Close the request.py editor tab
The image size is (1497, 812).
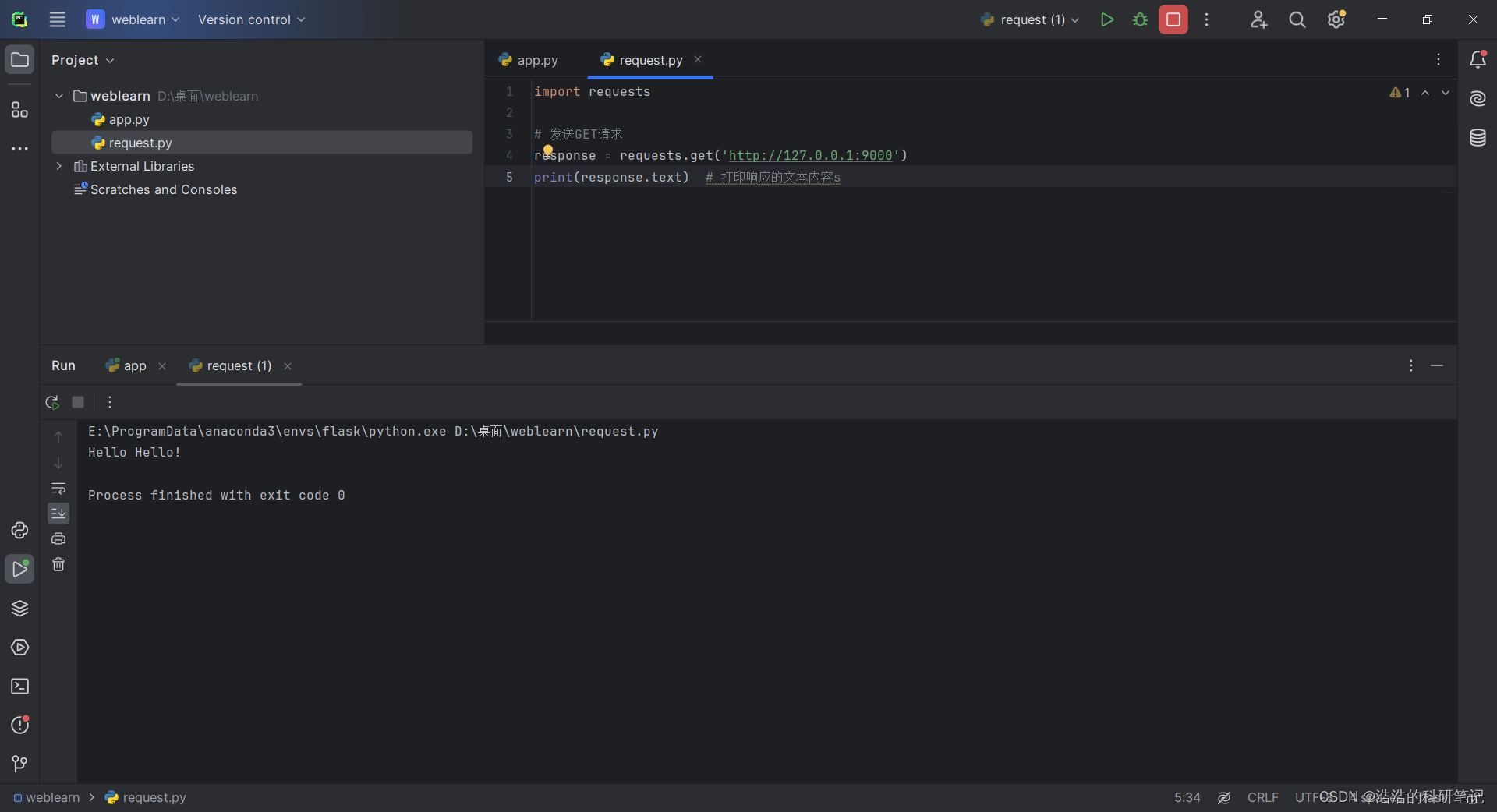pos(698,59)
